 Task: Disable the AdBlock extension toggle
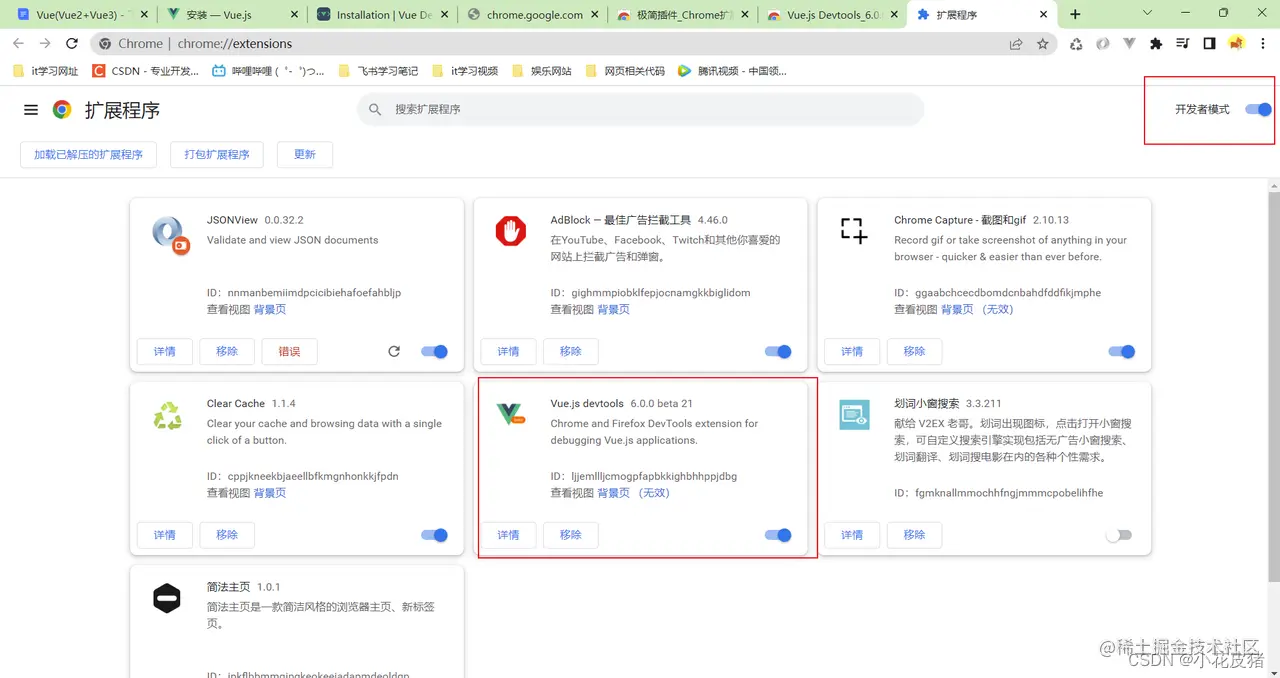(778, 351)
